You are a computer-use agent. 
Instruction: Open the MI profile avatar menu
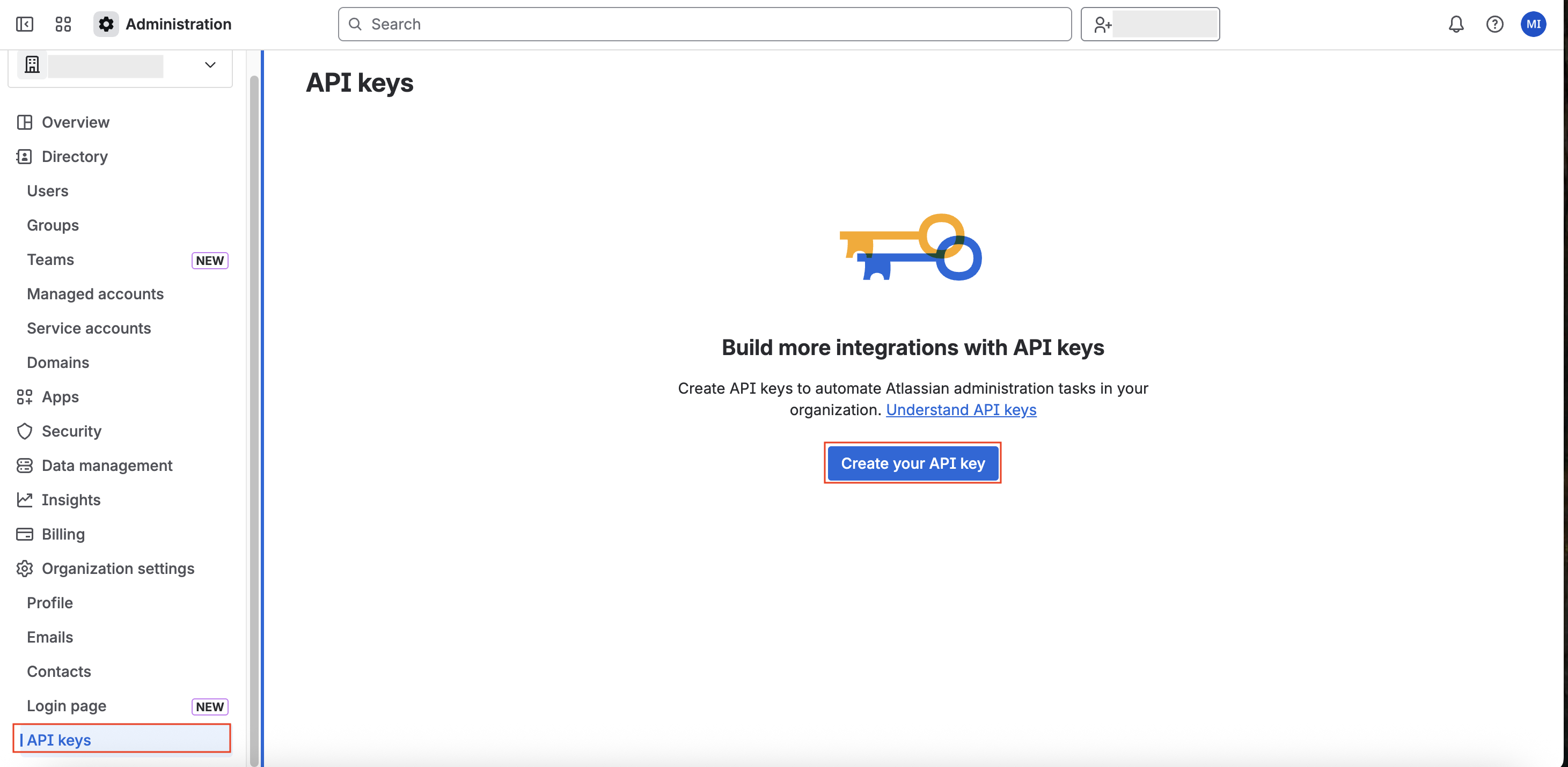(1533, 24)
